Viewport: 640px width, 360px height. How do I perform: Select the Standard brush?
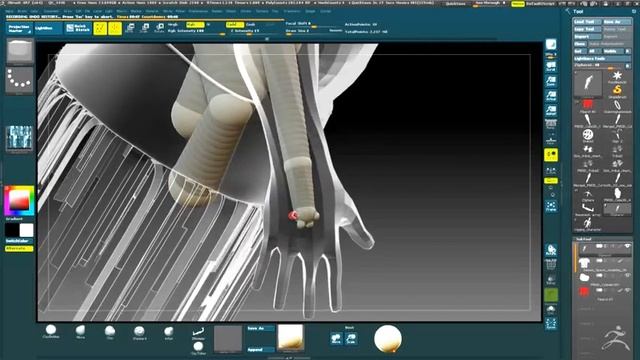pos(139,331)
